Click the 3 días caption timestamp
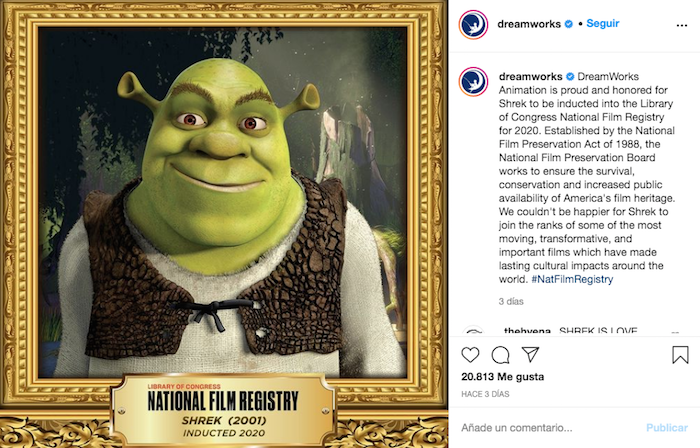 pos(511,302)
